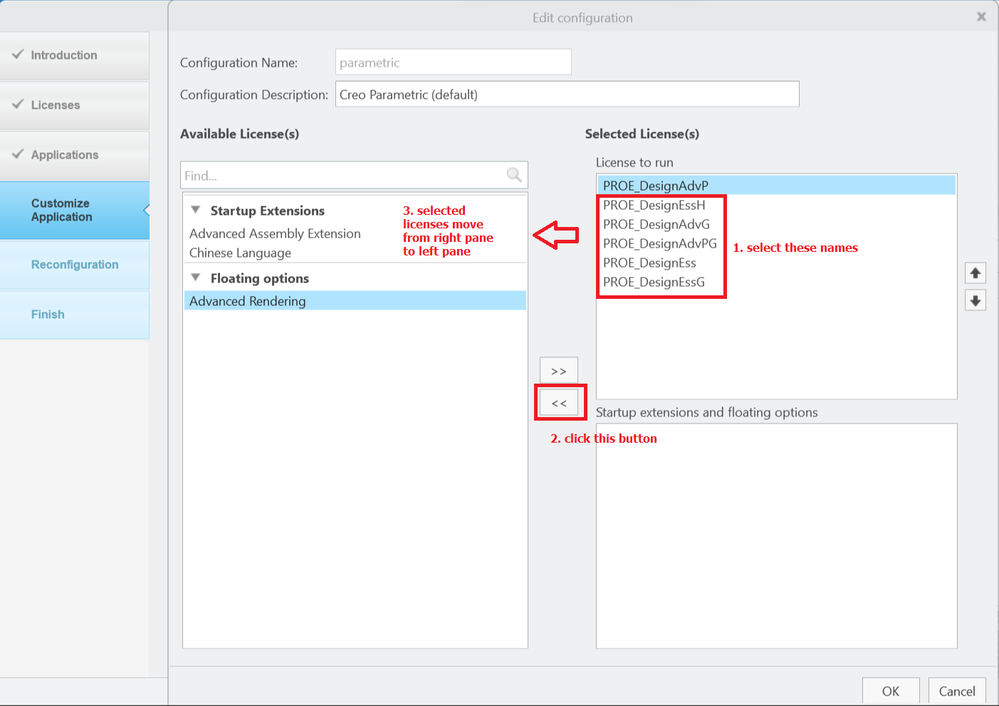Select Advanced Rendering option
Viewport: 999px width, 706px height.
pos(355,301)
